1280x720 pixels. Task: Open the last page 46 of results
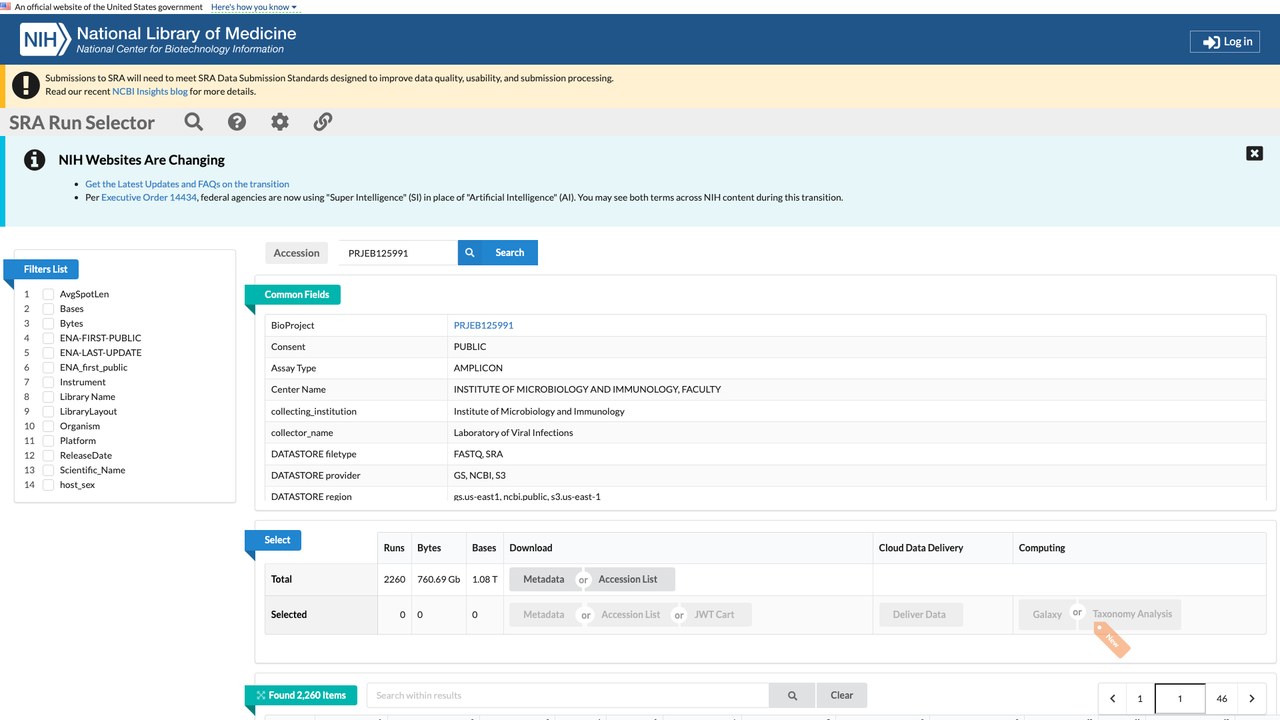(x=1222, y=699)
